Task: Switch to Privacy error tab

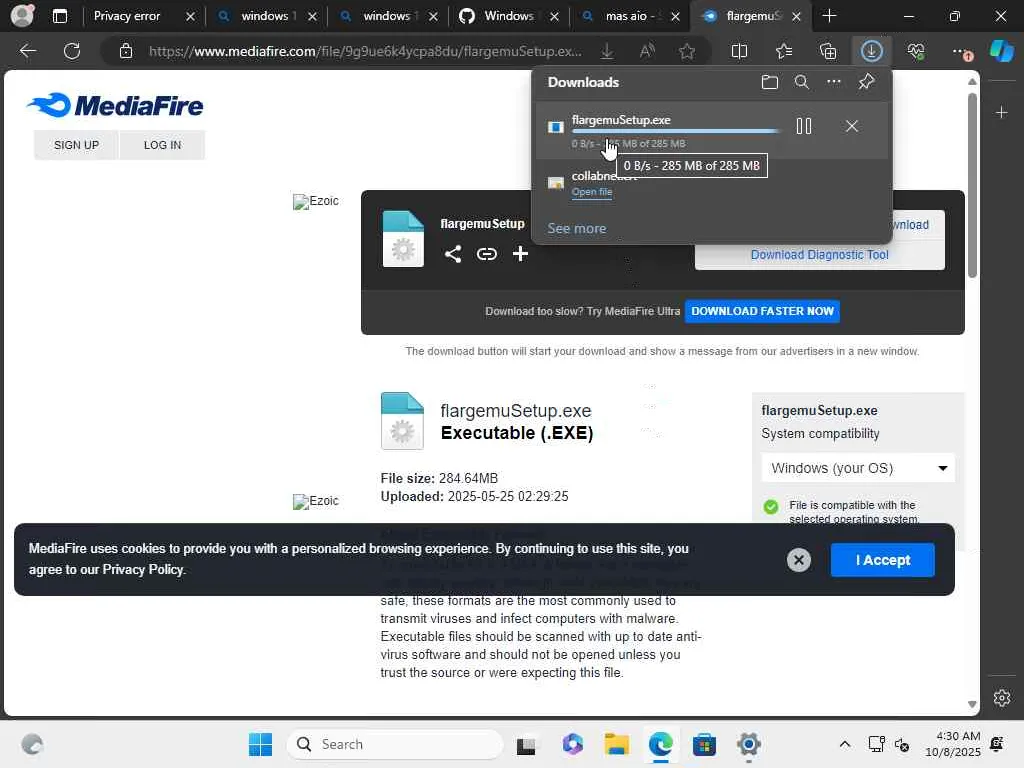Action: point(127,16)
